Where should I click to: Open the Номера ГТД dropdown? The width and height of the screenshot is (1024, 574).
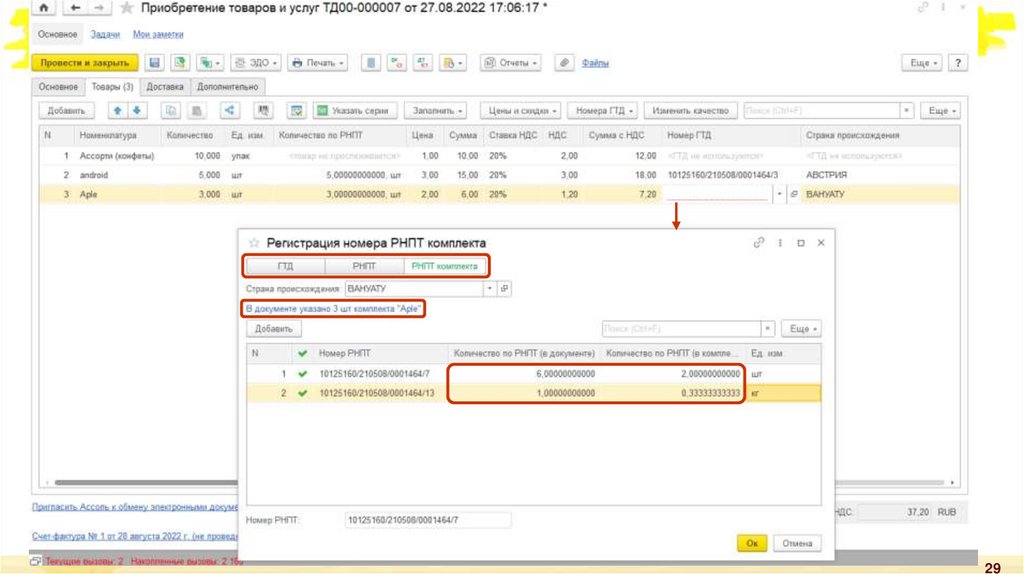coord(604,110)
